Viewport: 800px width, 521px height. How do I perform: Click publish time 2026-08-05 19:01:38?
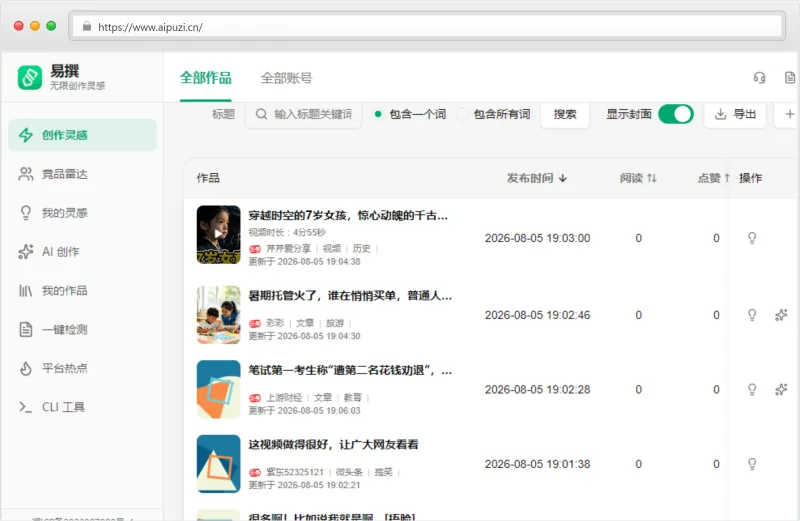[x=537, y=464]
